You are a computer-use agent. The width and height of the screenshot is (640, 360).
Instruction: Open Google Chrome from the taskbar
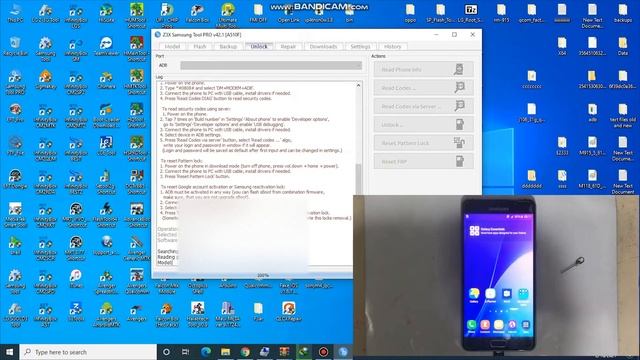pos(245,352)
